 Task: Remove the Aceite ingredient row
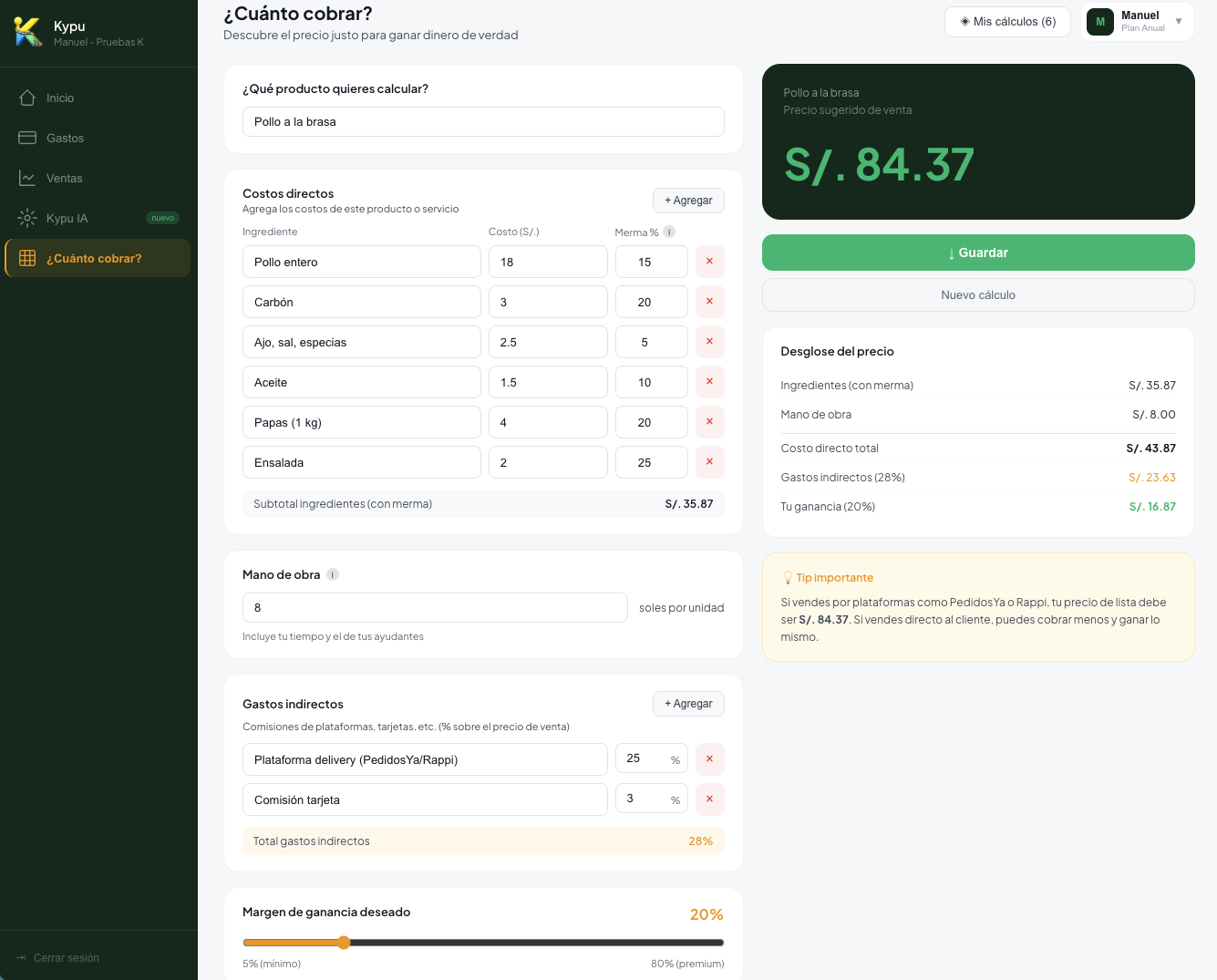click(x=709, y=382)
